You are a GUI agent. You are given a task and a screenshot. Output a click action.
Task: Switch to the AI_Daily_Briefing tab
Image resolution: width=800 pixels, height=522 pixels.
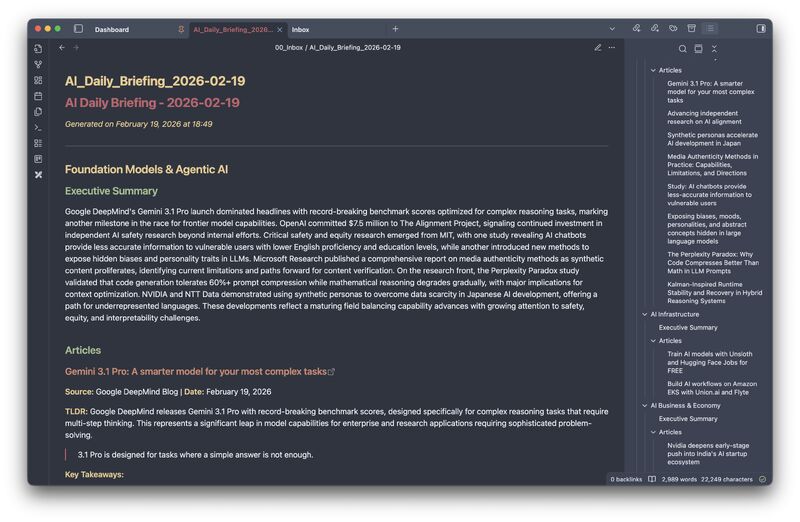[233, 30]
